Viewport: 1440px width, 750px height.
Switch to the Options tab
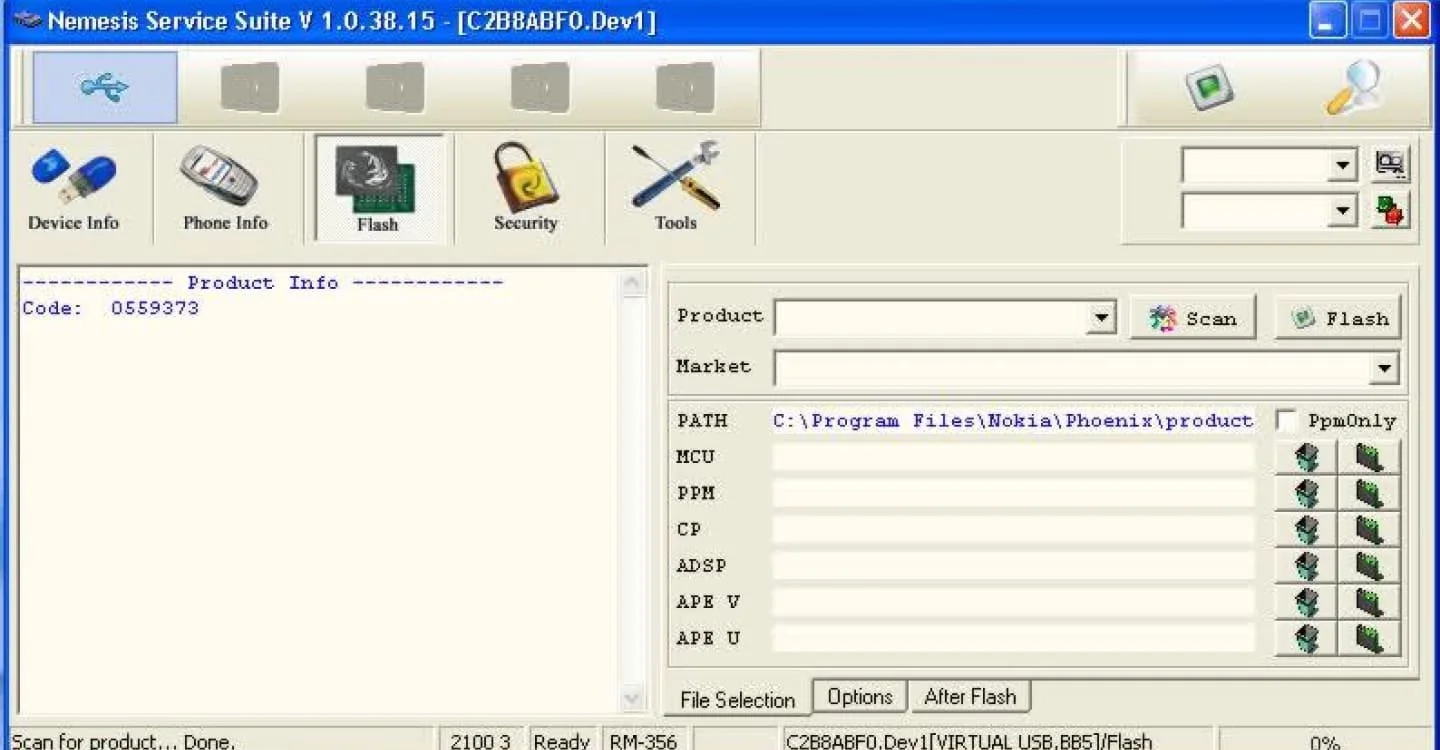[860, 696]
